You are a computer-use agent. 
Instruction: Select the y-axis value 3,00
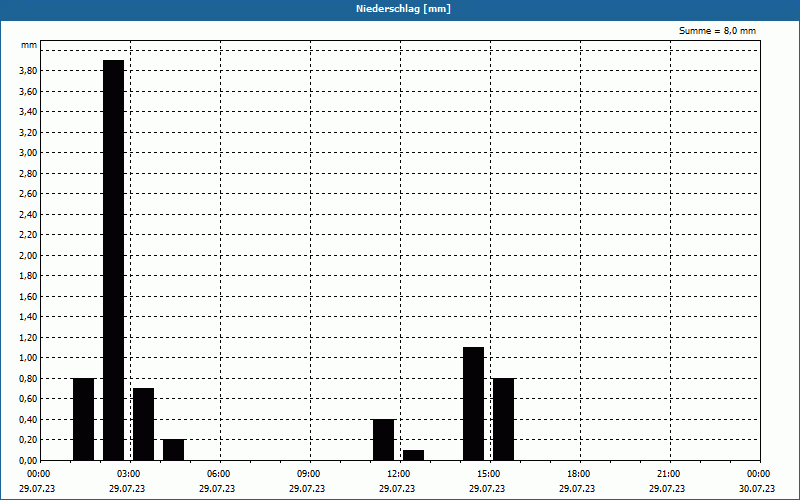pos(28,153)
